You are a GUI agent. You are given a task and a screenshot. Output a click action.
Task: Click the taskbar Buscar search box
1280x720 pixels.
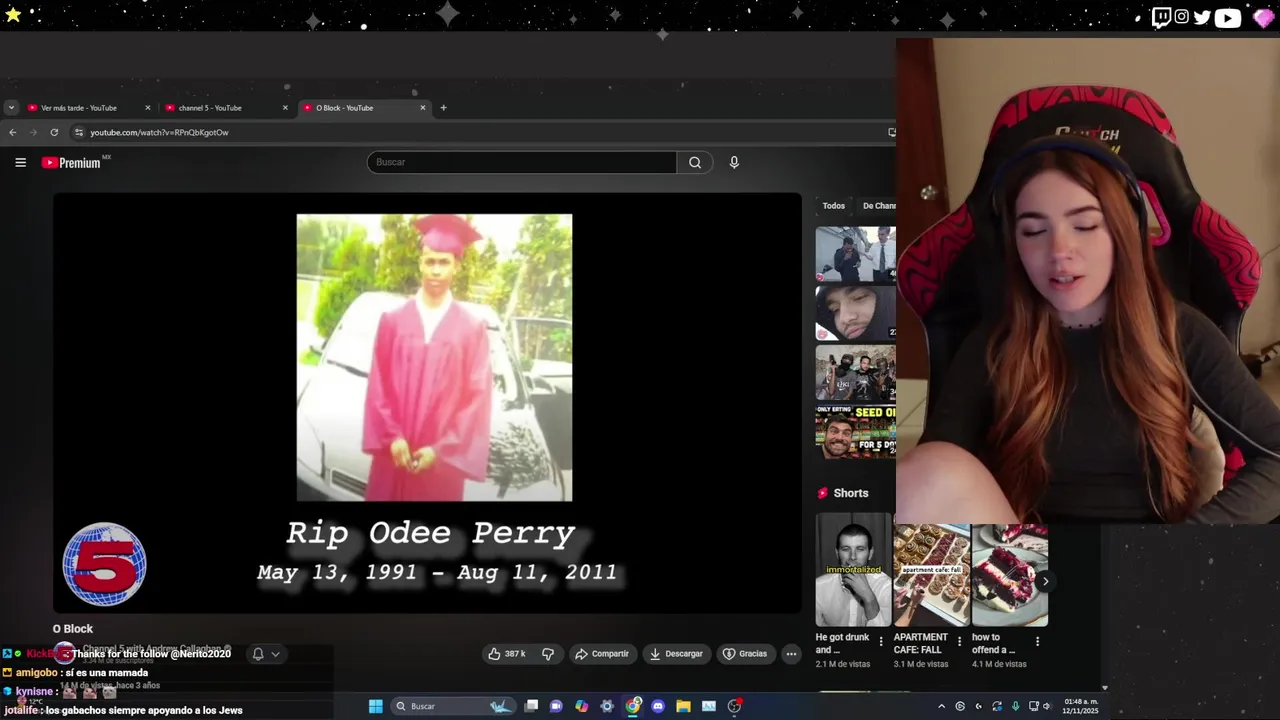pyautogui.click(x=453, y=706)
